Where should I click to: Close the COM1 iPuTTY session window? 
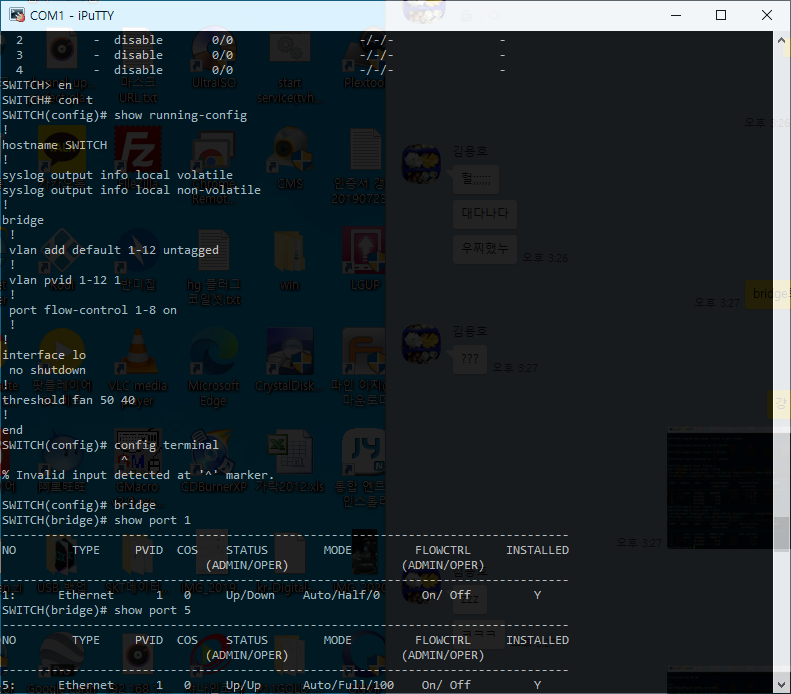pyautogui.click(x=766, y=15)
